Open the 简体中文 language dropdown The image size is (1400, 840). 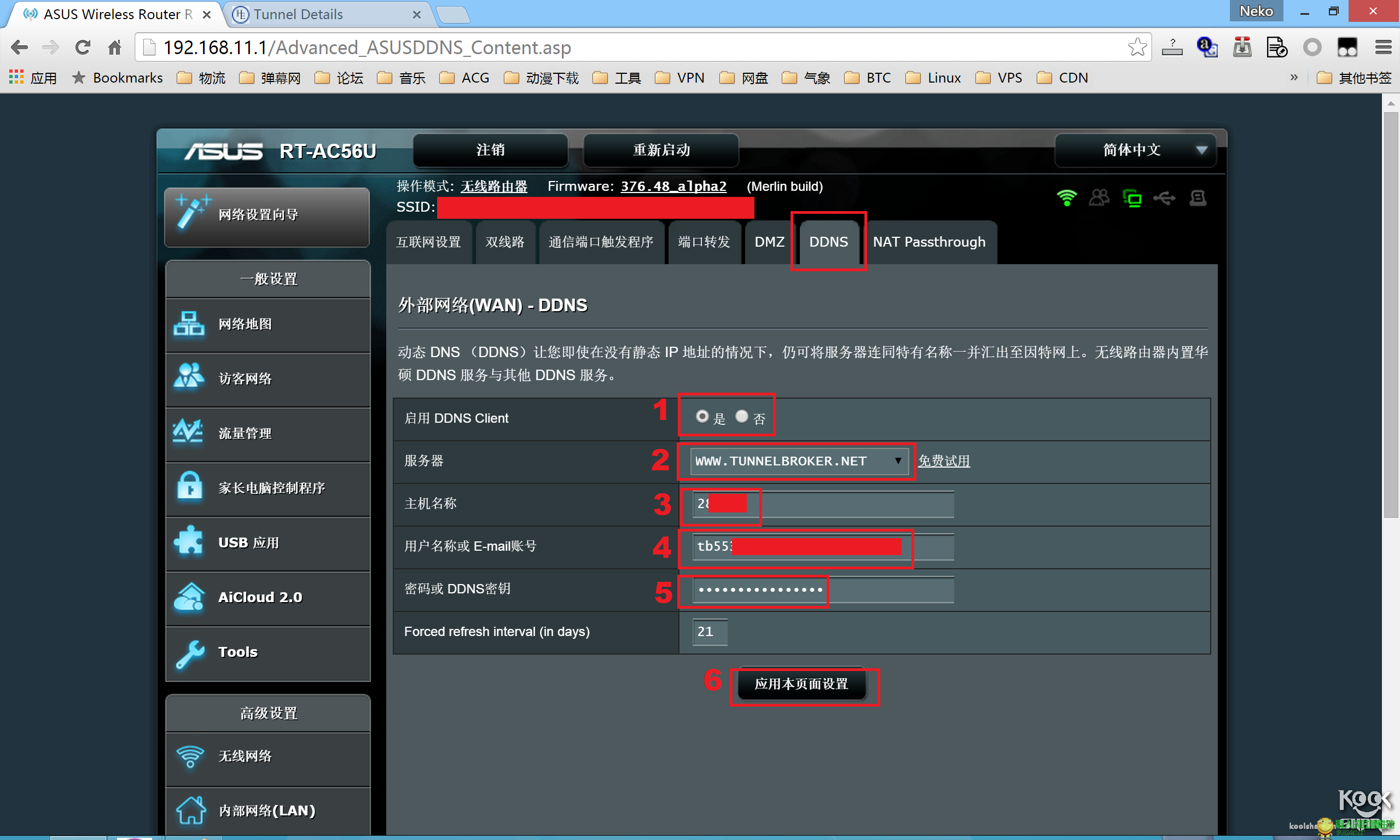click(x=1135, y=150)
